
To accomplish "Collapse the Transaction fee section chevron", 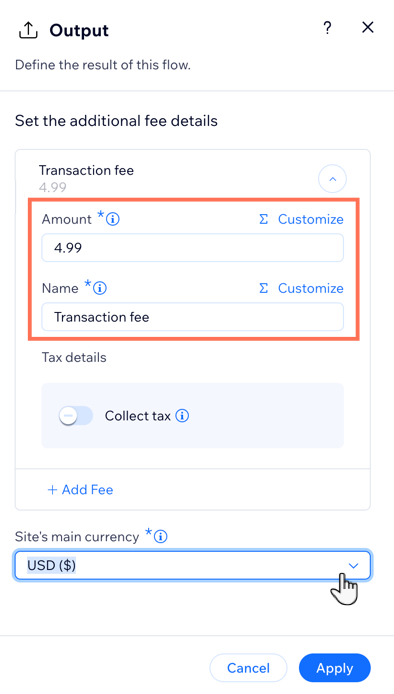I will [x=332, y=179].
